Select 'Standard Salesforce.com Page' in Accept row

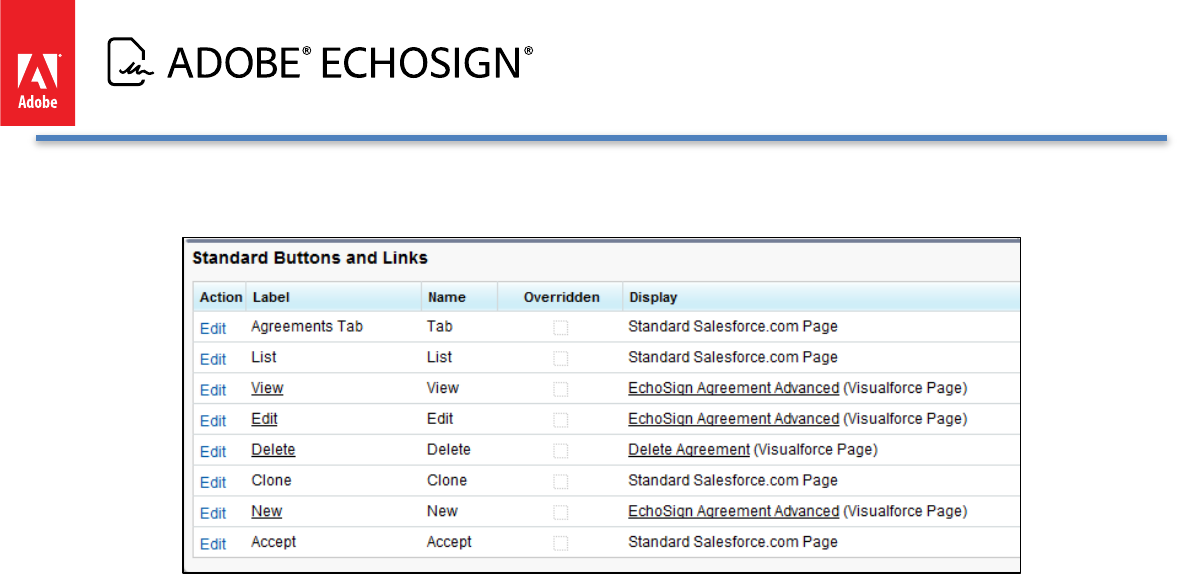tap(732, 542)
